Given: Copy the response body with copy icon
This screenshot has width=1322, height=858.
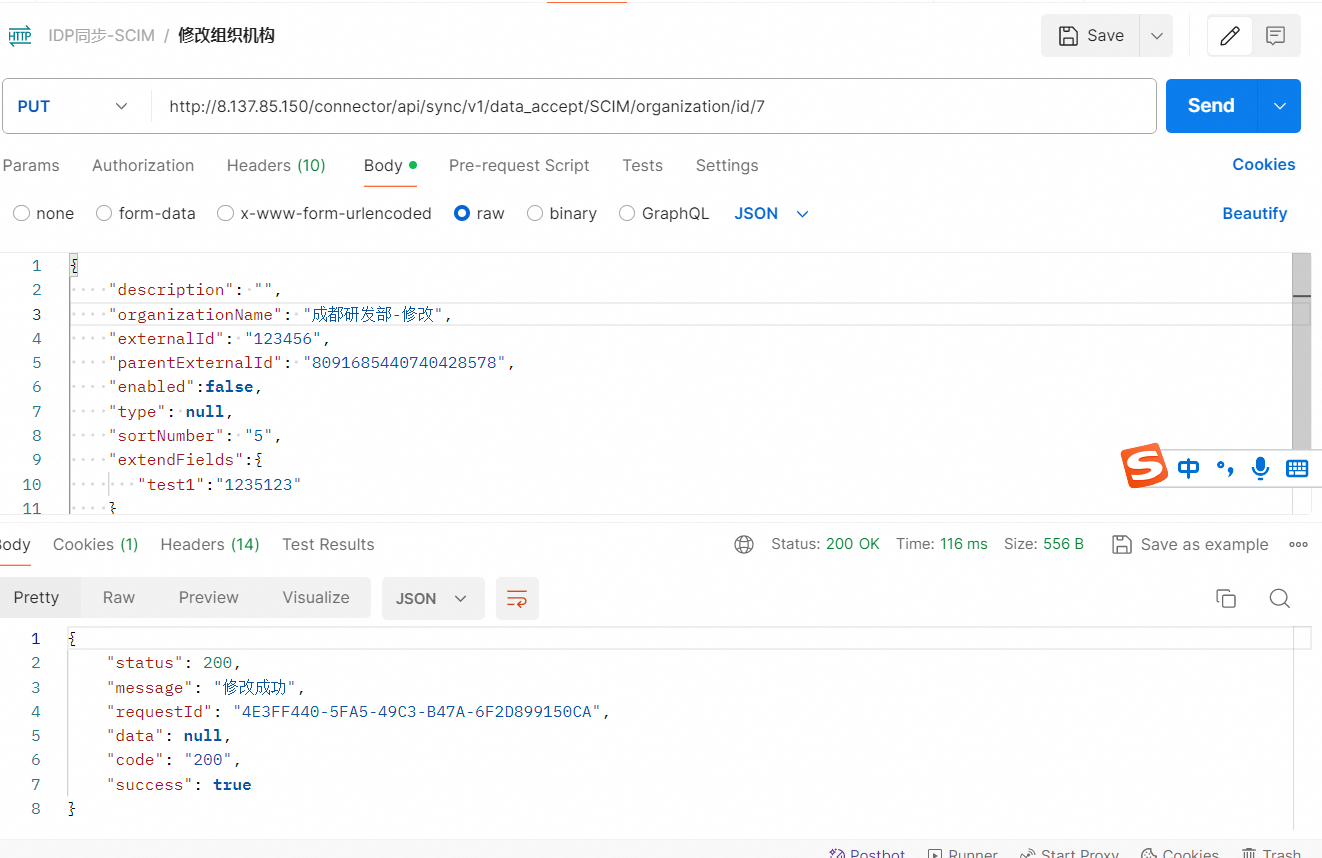Looking at the screenshot, I should 1226,598.
